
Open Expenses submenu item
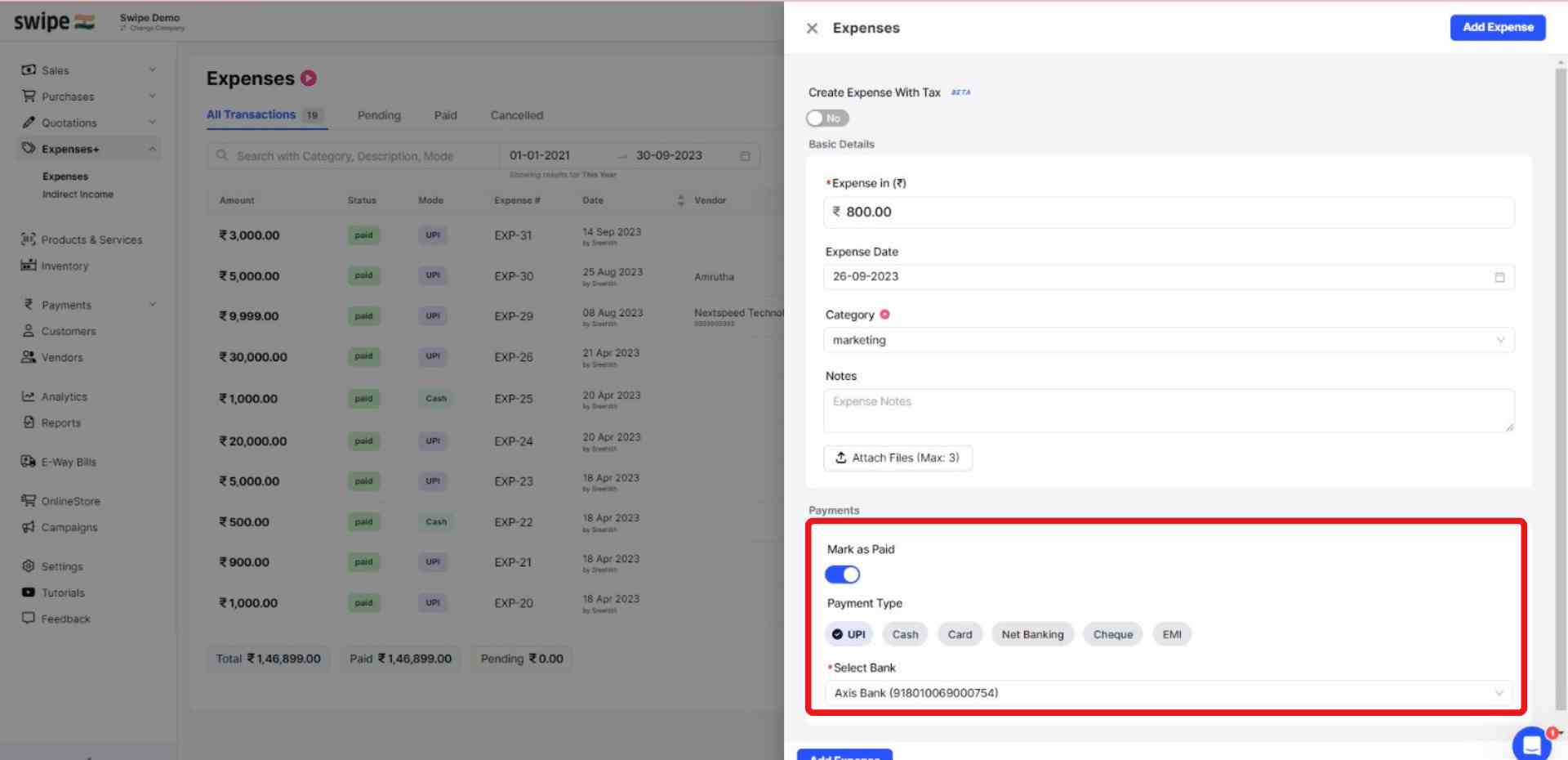pos(65,177)
